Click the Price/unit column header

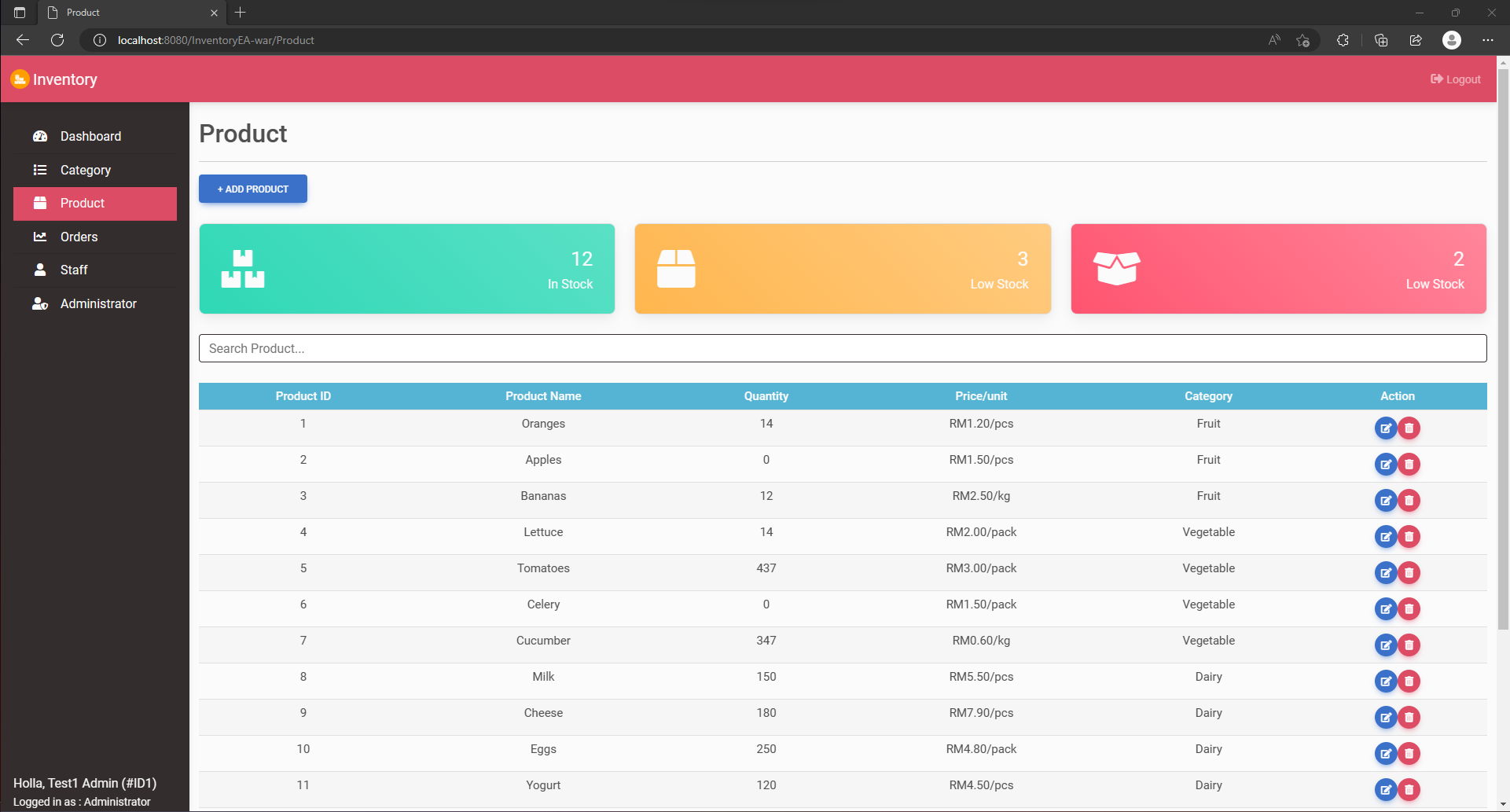(x=981, y=396)
